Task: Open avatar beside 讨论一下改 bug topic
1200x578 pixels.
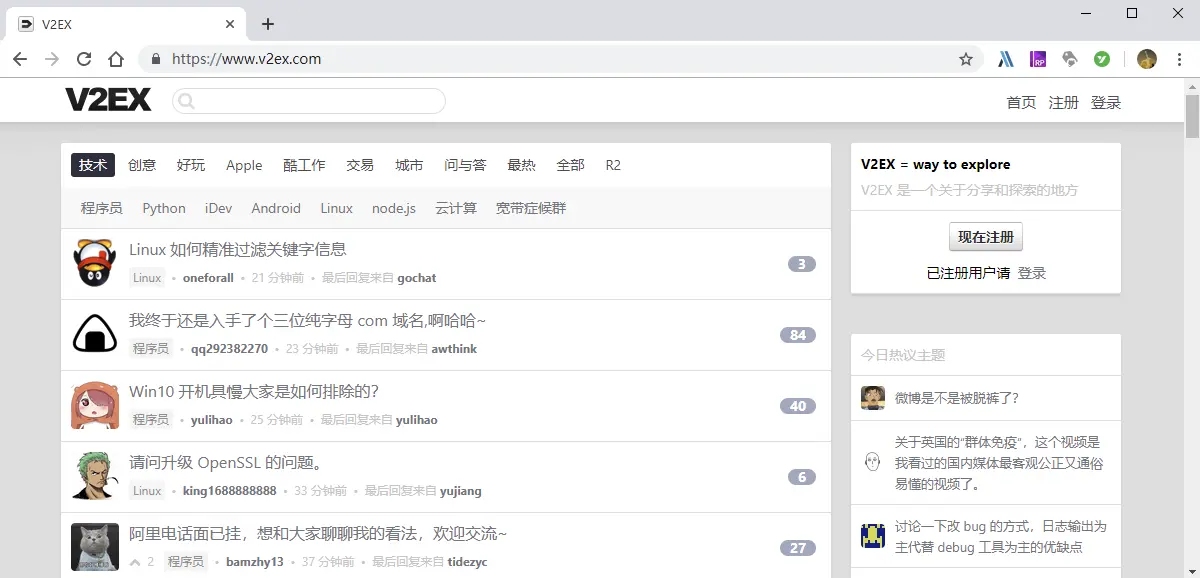Action: click(x=873, y=536)
